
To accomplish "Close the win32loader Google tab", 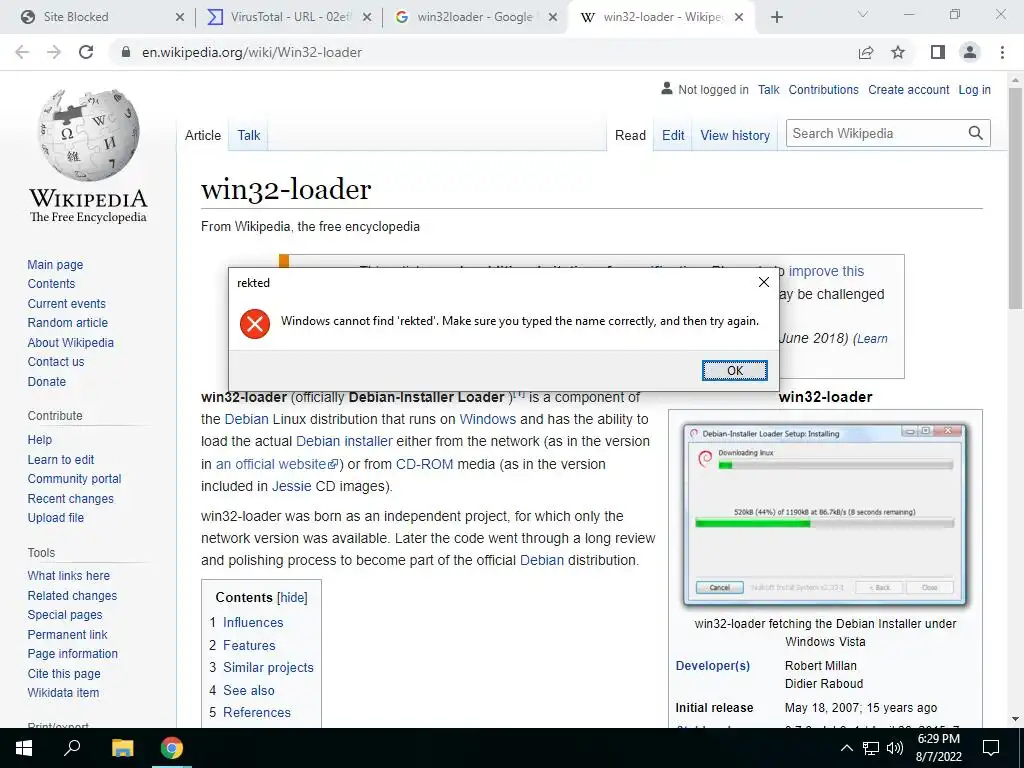I will [552, 17].
